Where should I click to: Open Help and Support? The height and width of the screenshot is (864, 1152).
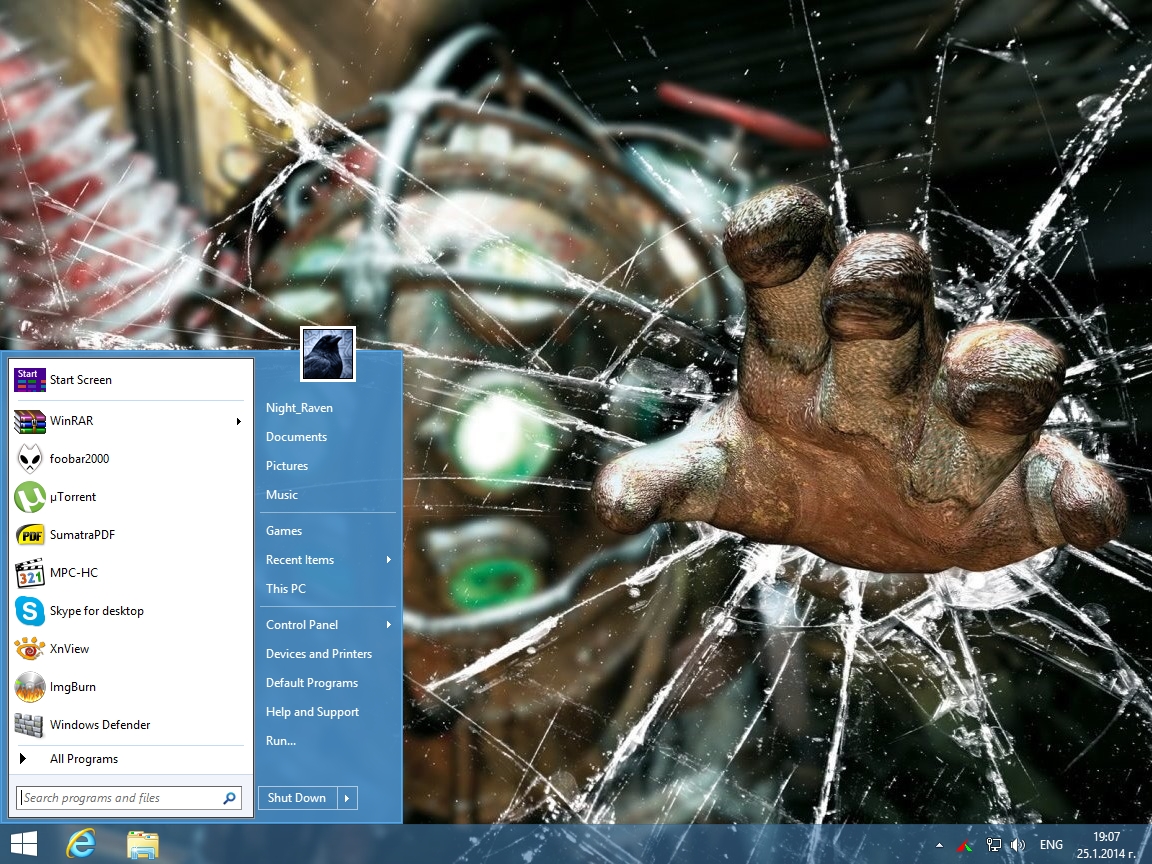(x=312, y=712)
